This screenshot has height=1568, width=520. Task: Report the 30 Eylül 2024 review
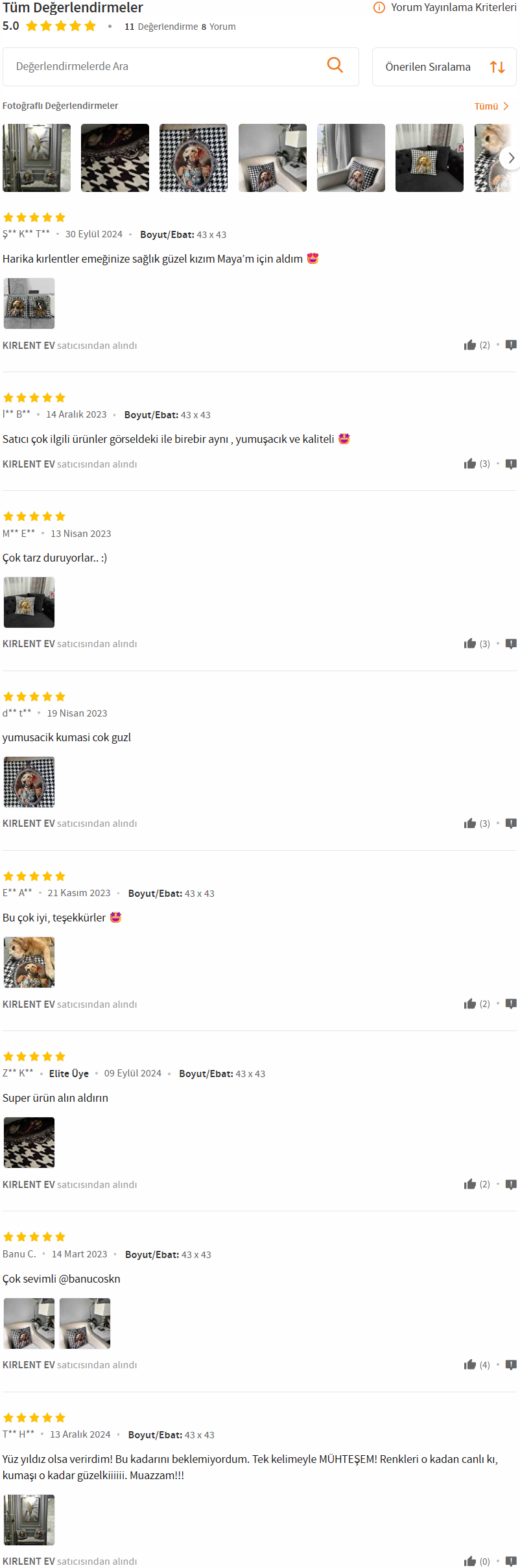tap(511, 345)
